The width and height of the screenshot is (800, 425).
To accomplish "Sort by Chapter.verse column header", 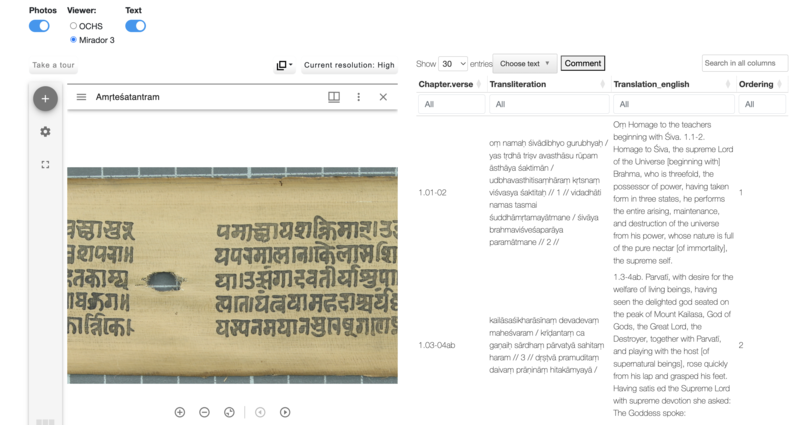I will [x=449, y=84].
